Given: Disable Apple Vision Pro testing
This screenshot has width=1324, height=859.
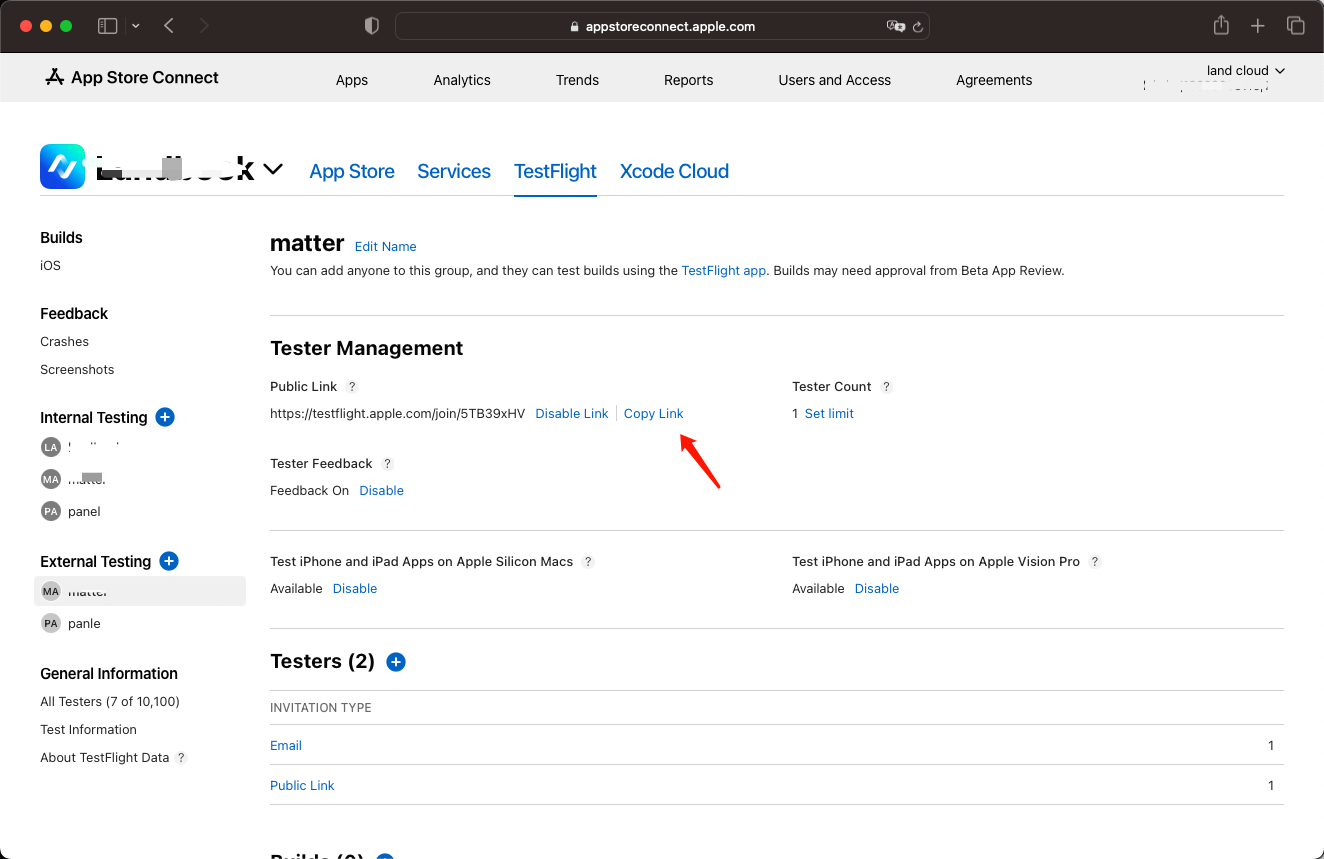Looking at the screenshot, I should point(877,588).
